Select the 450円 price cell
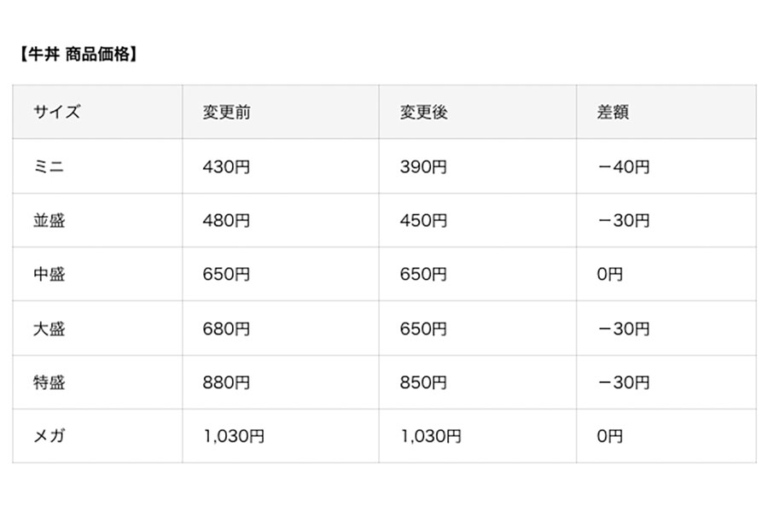 (x=423, y=221)
